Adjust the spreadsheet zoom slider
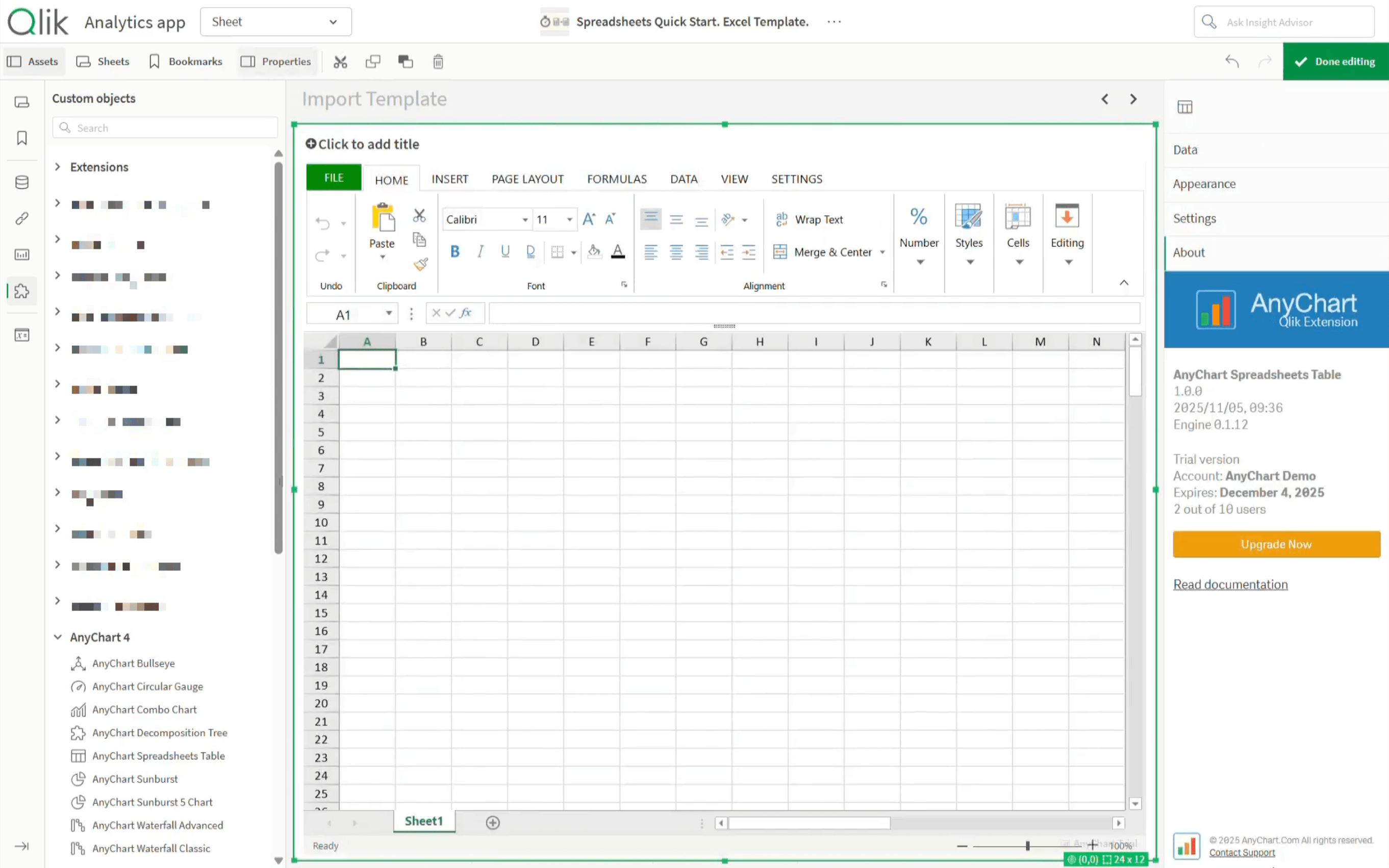This screenshot has height=868, width=1389. click(1027, 846)
